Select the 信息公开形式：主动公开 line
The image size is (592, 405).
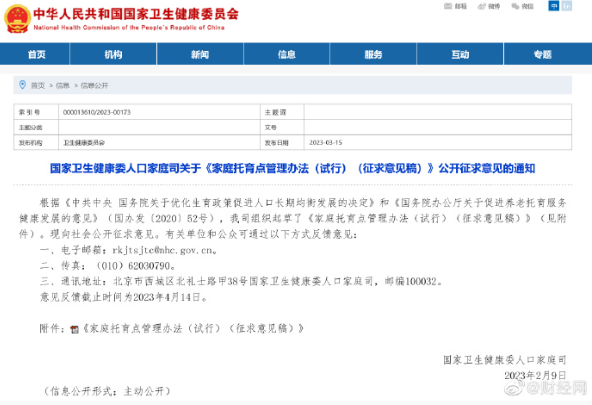pyautogui.click(x=106, y=391)
